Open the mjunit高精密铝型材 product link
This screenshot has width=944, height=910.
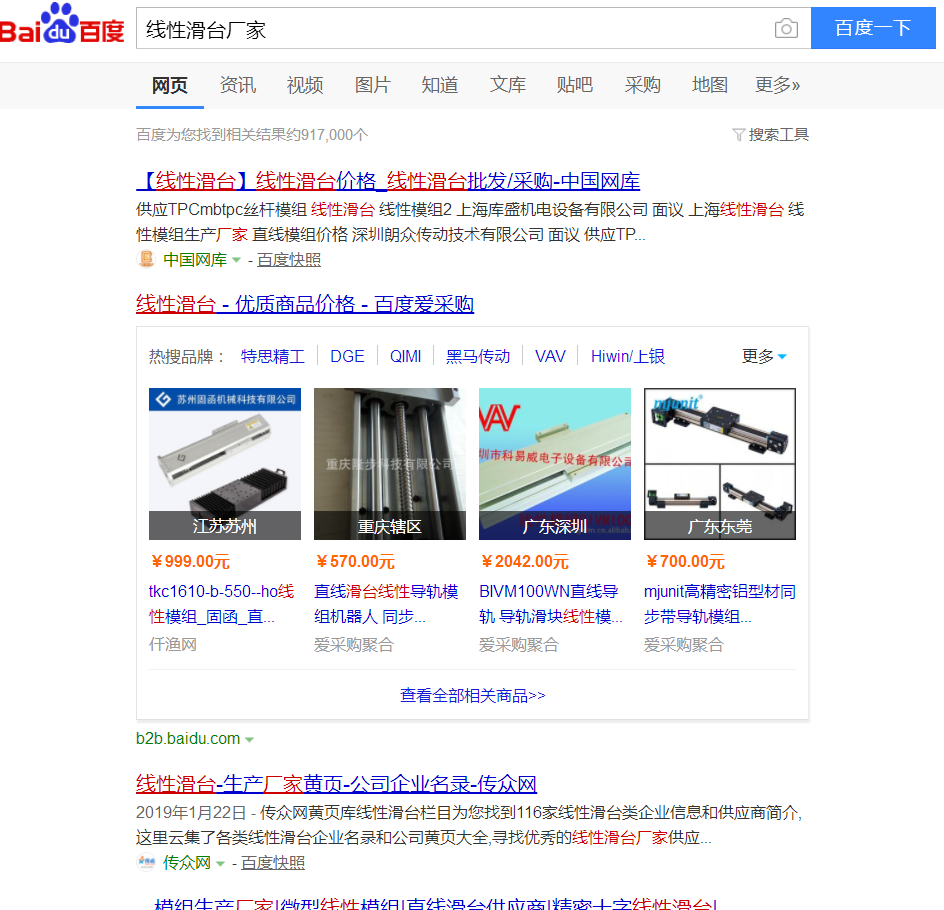click(x=720, y=604)
